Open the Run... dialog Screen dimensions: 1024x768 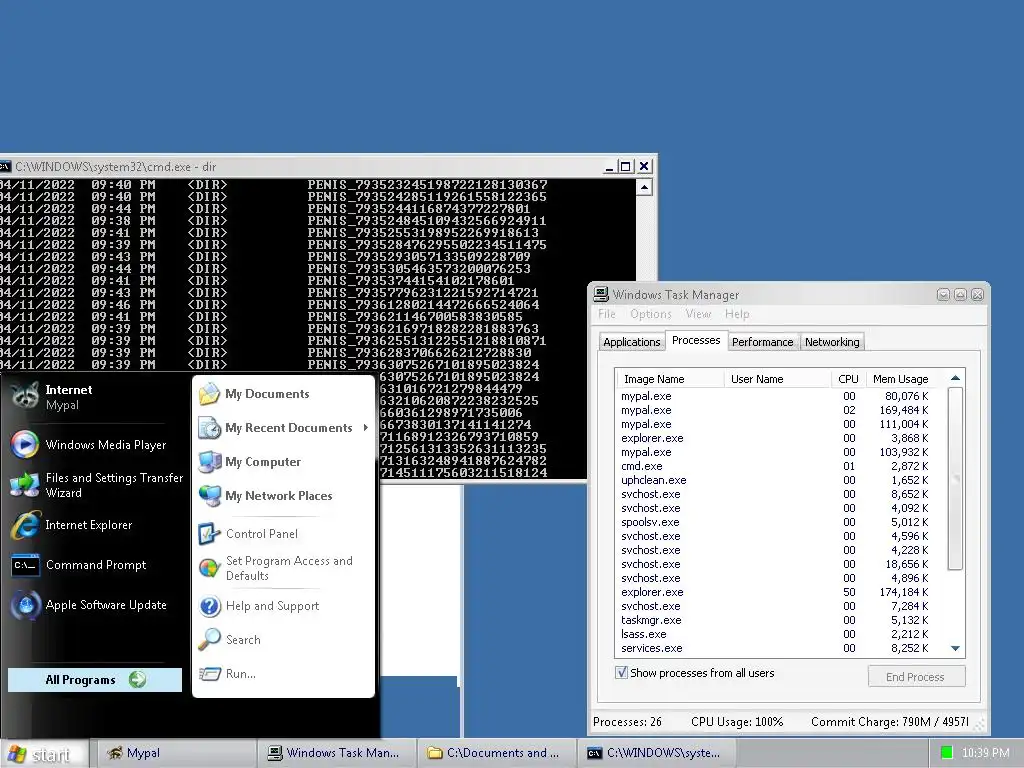(x=227, y=674)
